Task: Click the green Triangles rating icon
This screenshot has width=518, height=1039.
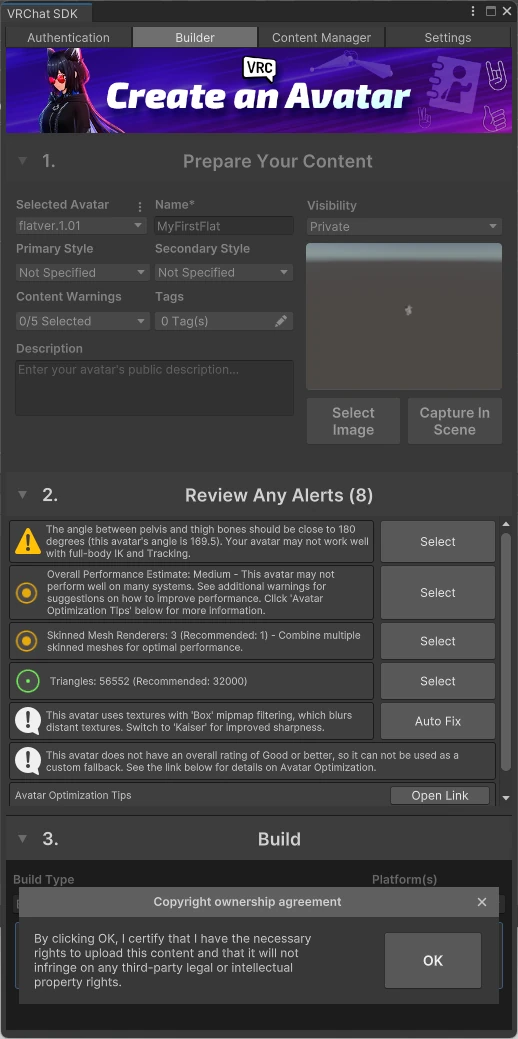Action: (28, 681)
